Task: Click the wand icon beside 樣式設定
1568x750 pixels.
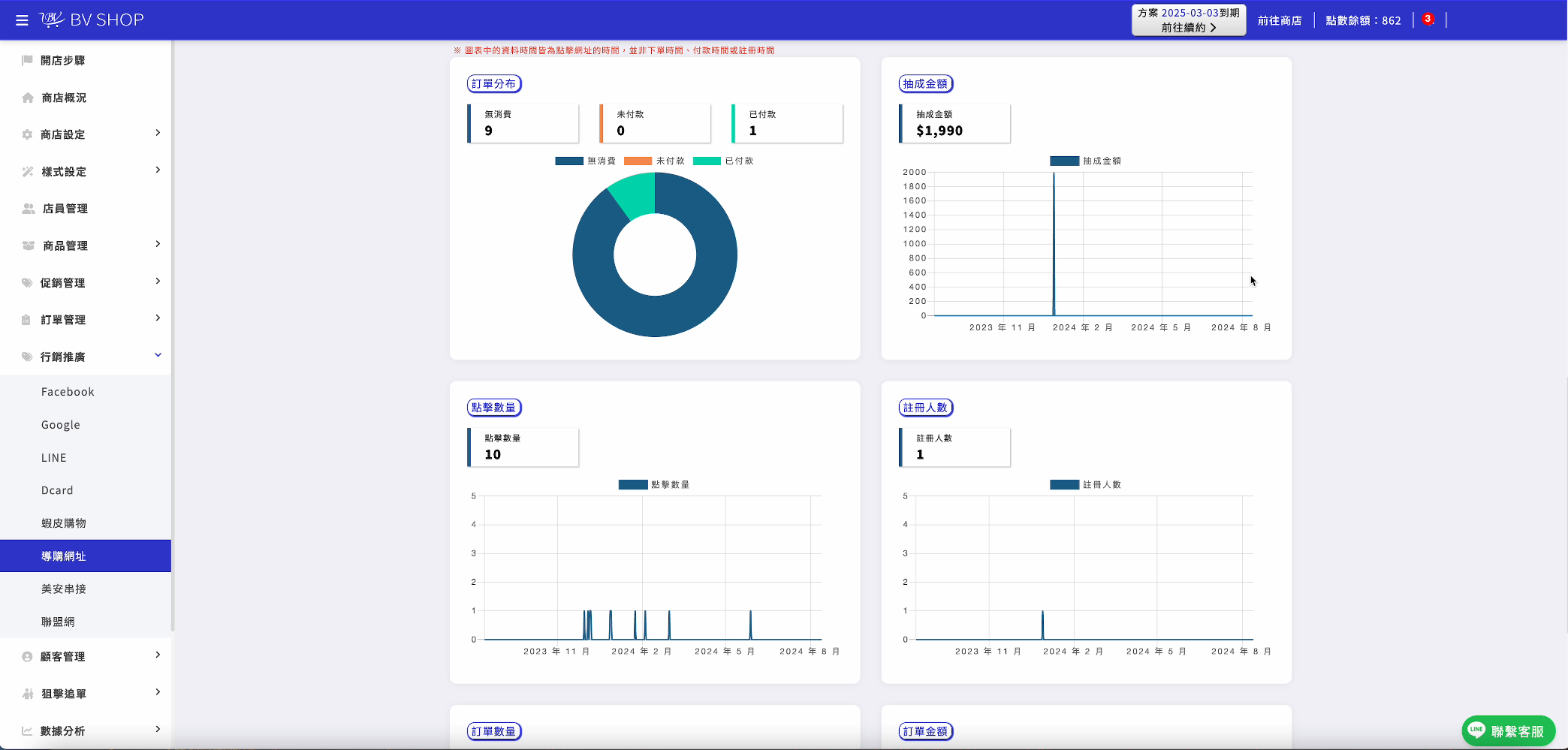Action: point(28,171)
